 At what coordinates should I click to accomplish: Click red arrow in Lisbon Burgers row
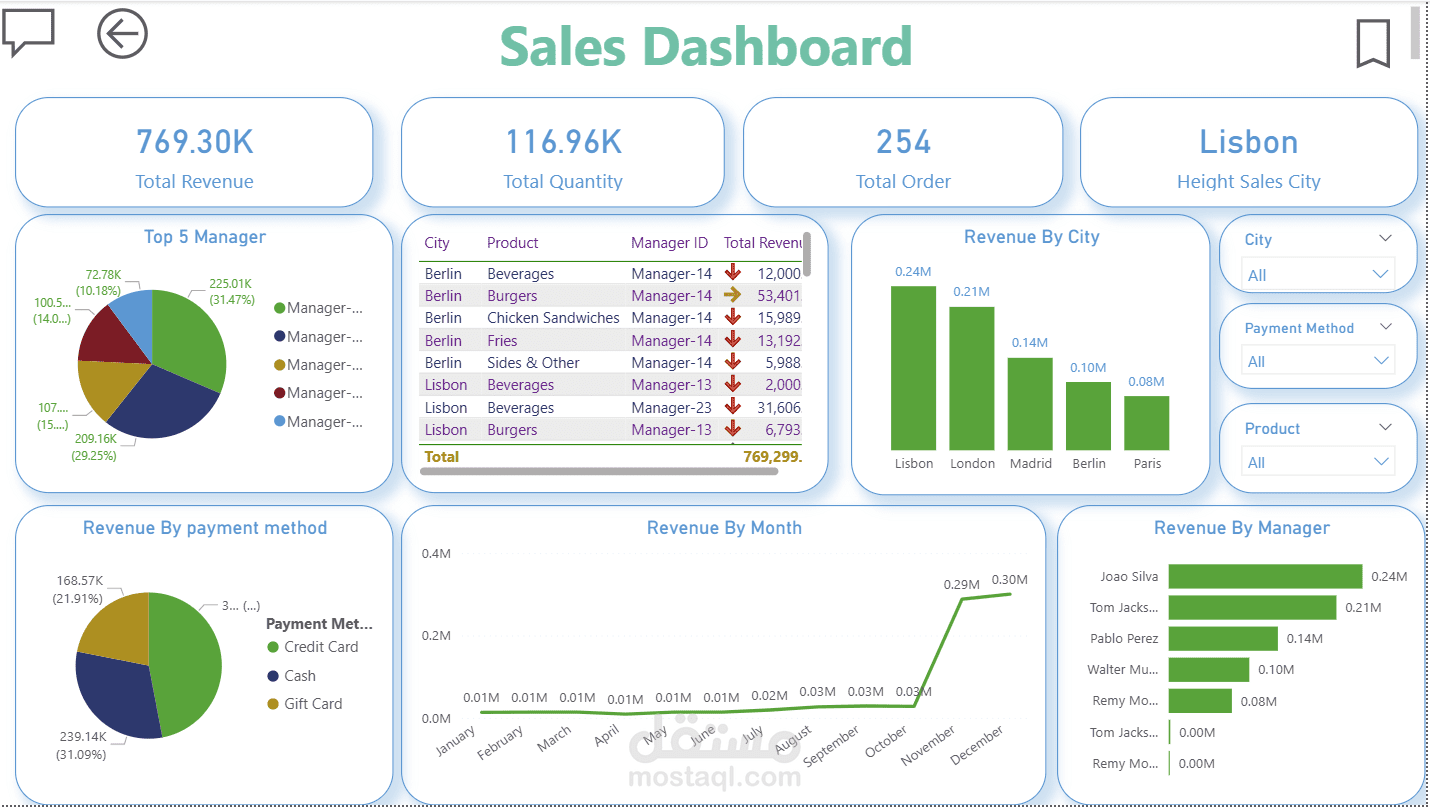point(733,429)
